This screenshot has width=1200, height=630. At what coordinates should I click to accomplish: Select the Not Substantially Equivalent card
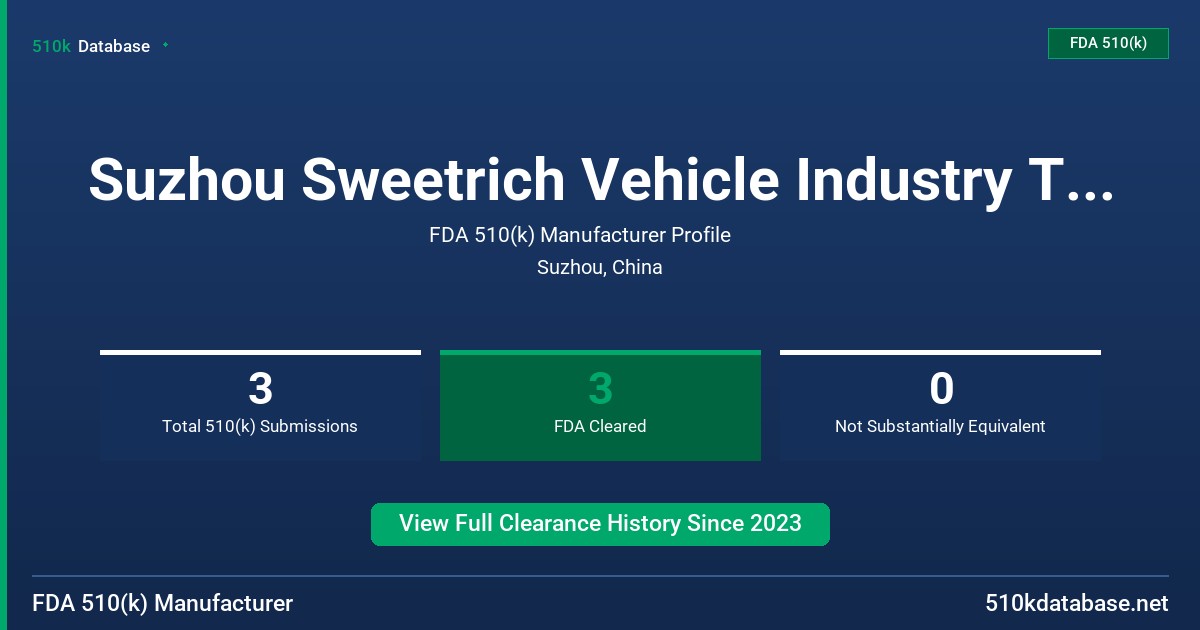pos(940,406)
